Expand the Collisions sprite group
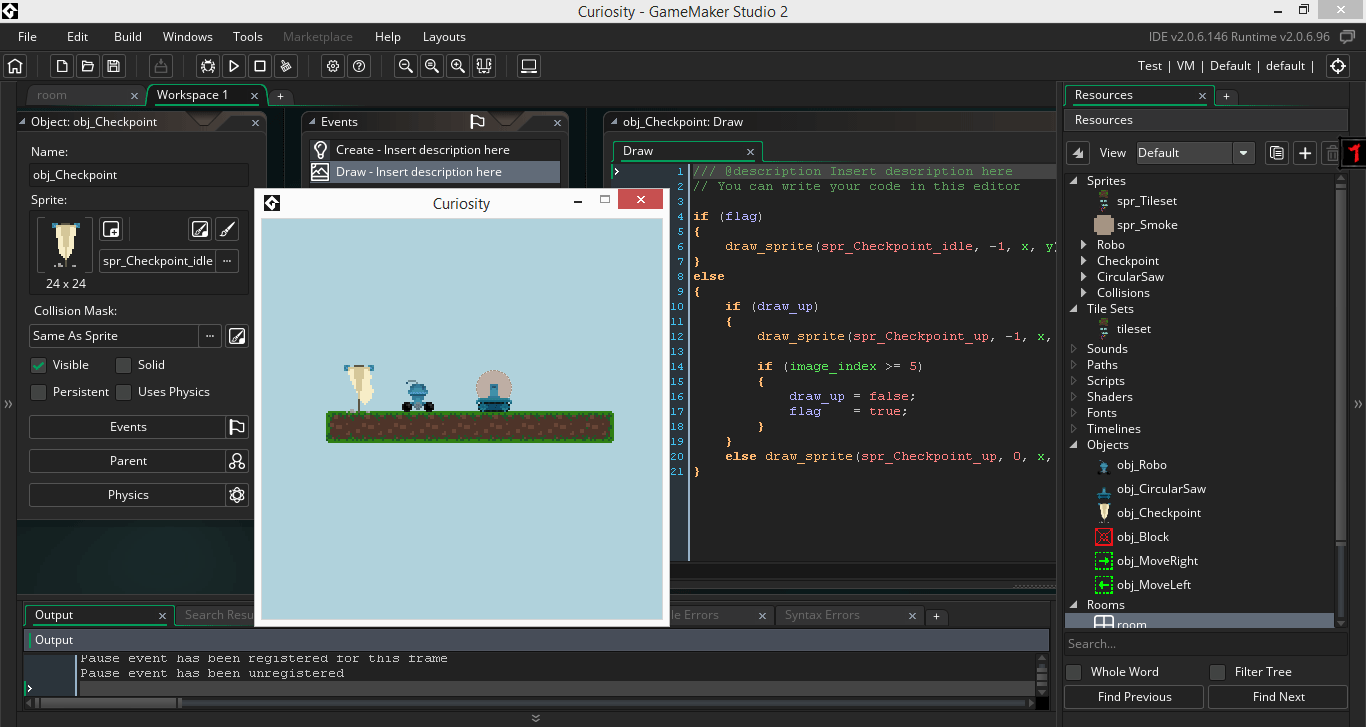The image size is (1366, 727). pyautogui.click(x=1085, y=293)
